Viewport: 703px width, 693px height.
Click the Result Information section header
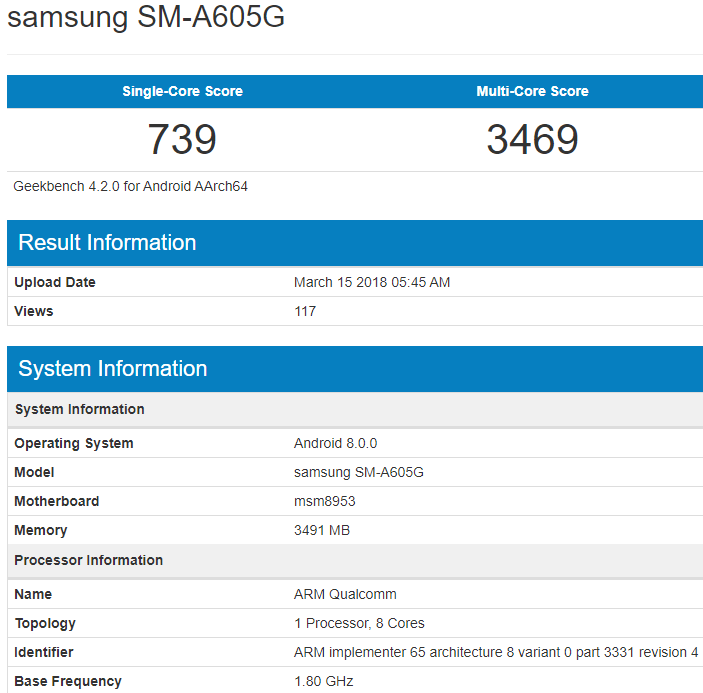(355, 243)
